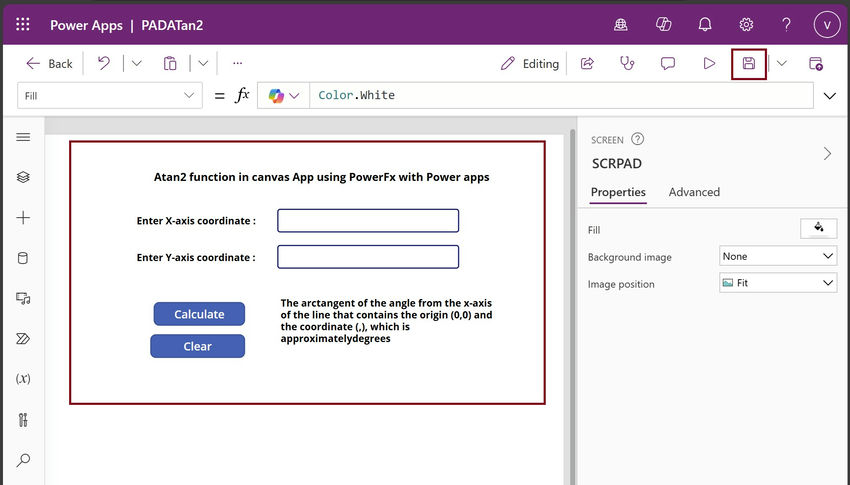This screenshot has height=485, width=850.
Task: Open Copilot from the header bar
Action: coord(663,24)
